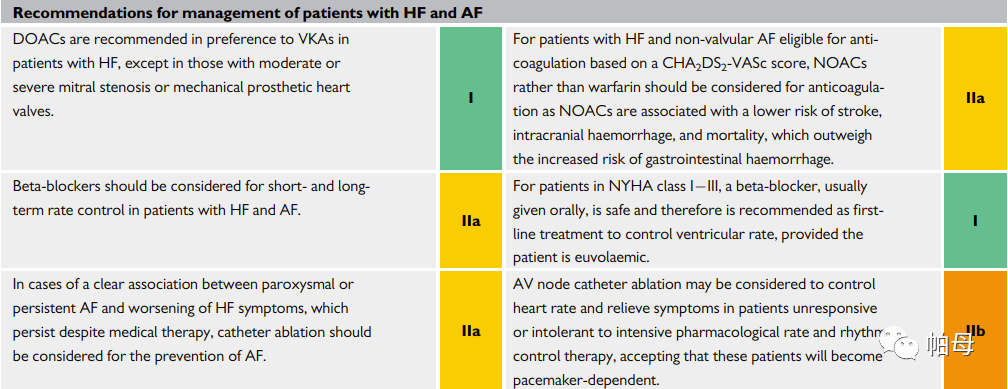Click the yellow IIa cell beside beta-blockers rate control
This screenshot has height=389, width=1008.
[471, 221]
